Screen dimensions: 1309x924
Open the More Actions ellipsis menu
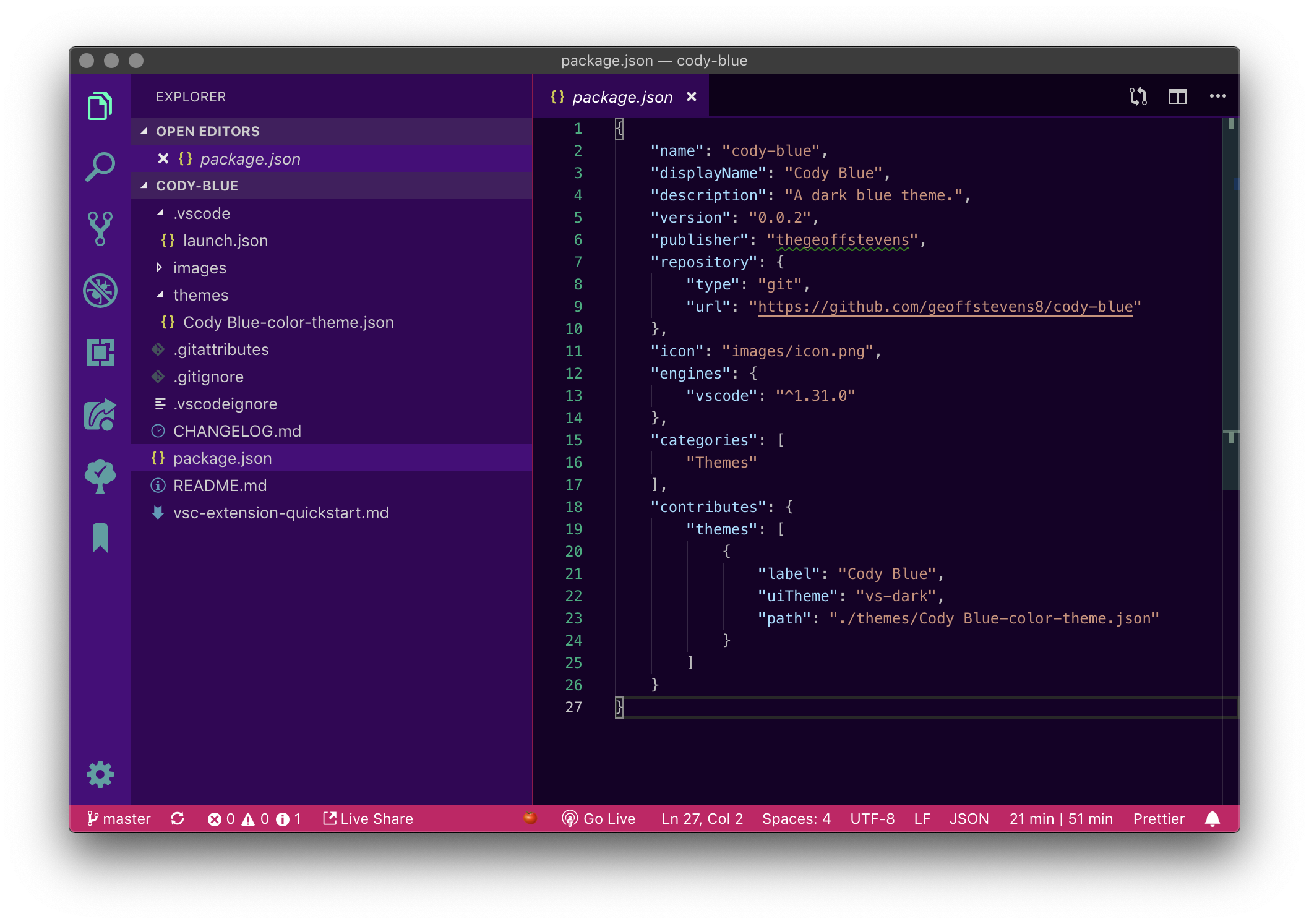coord(1217,96)
